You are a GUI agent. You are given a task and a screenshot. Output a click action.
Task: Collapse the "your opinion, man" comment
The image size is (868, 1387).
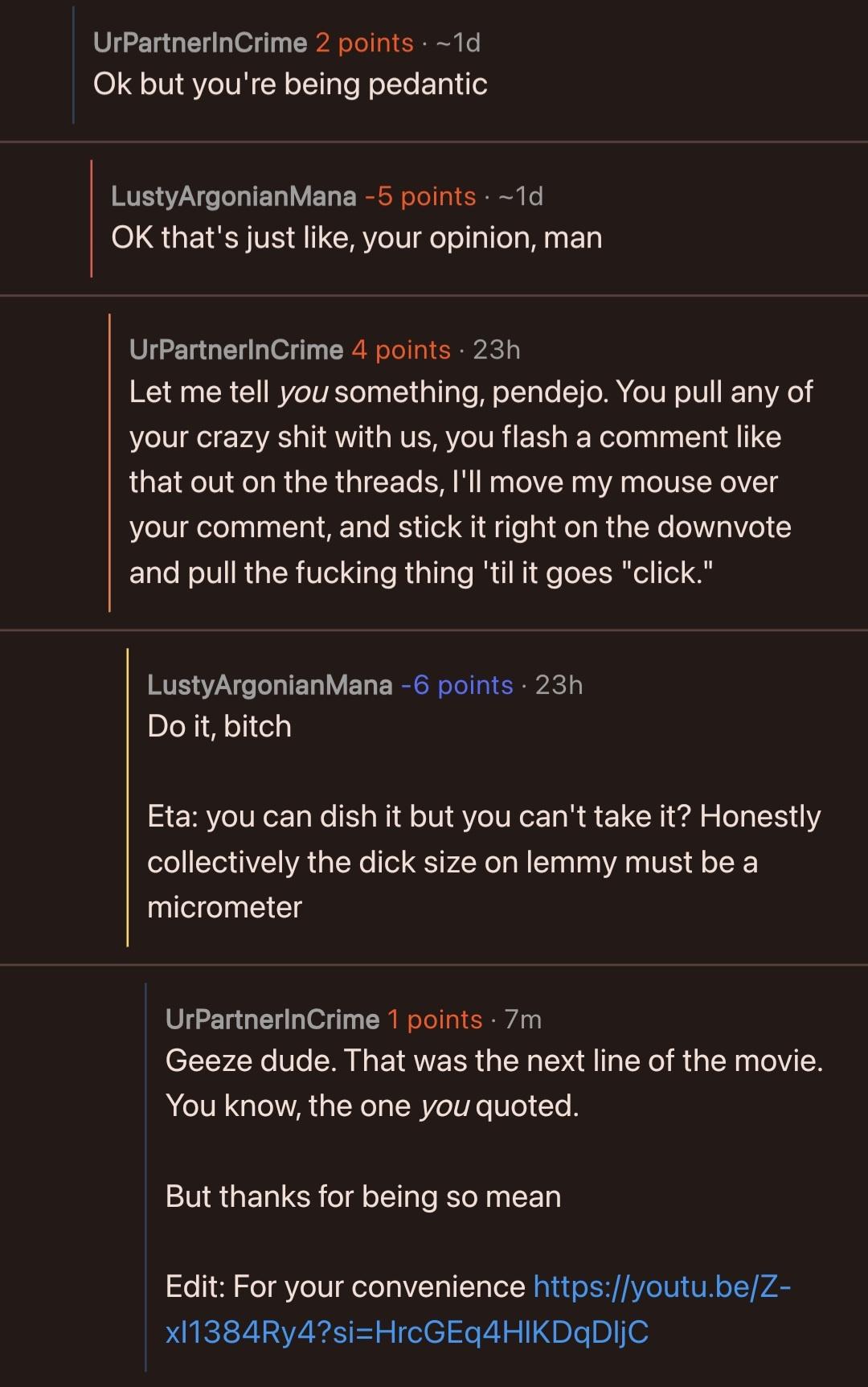[x=356, y=238]
